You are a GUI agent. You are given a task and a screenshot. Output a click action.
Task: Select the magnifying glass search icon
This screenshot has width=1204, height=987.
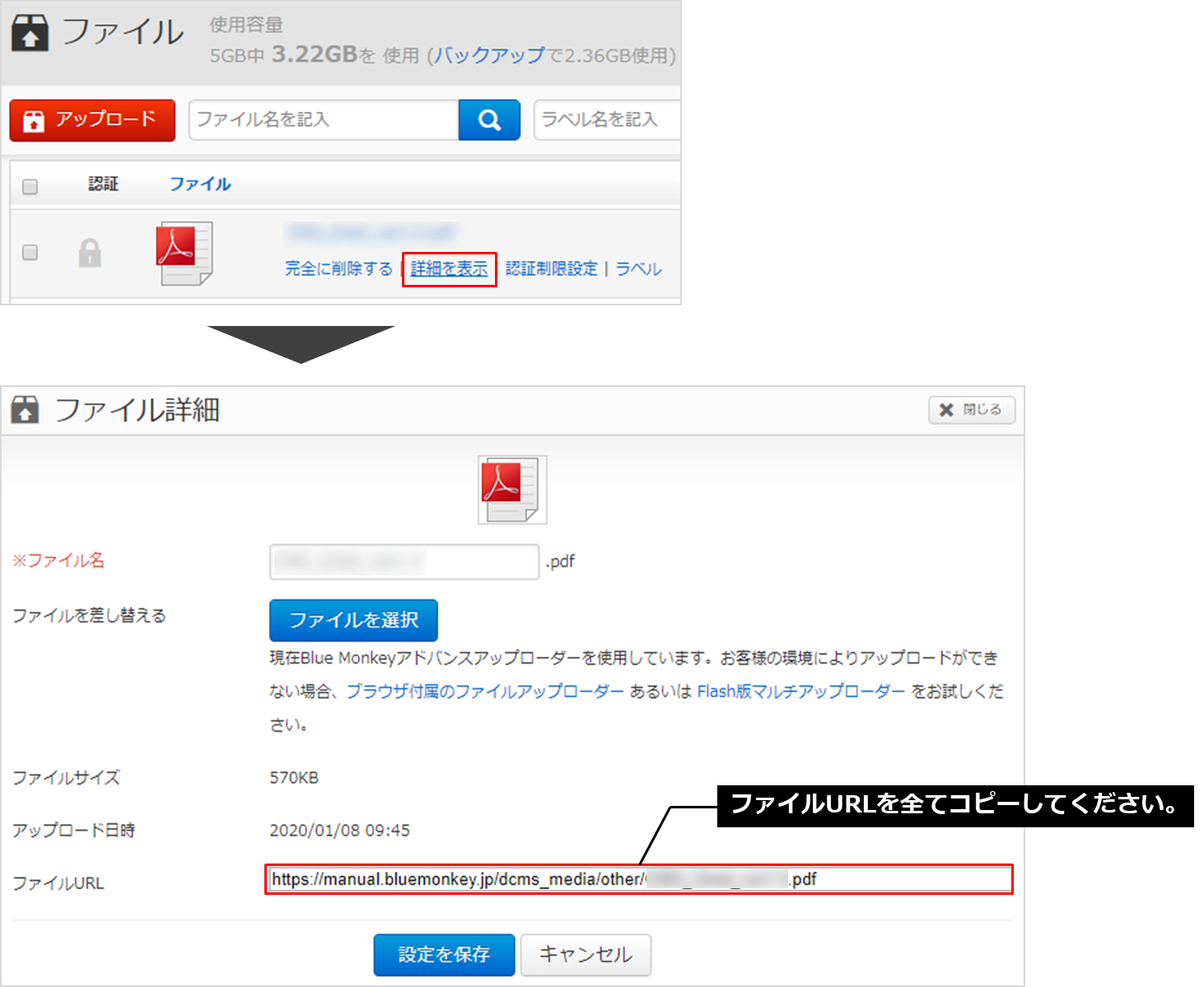489,120
